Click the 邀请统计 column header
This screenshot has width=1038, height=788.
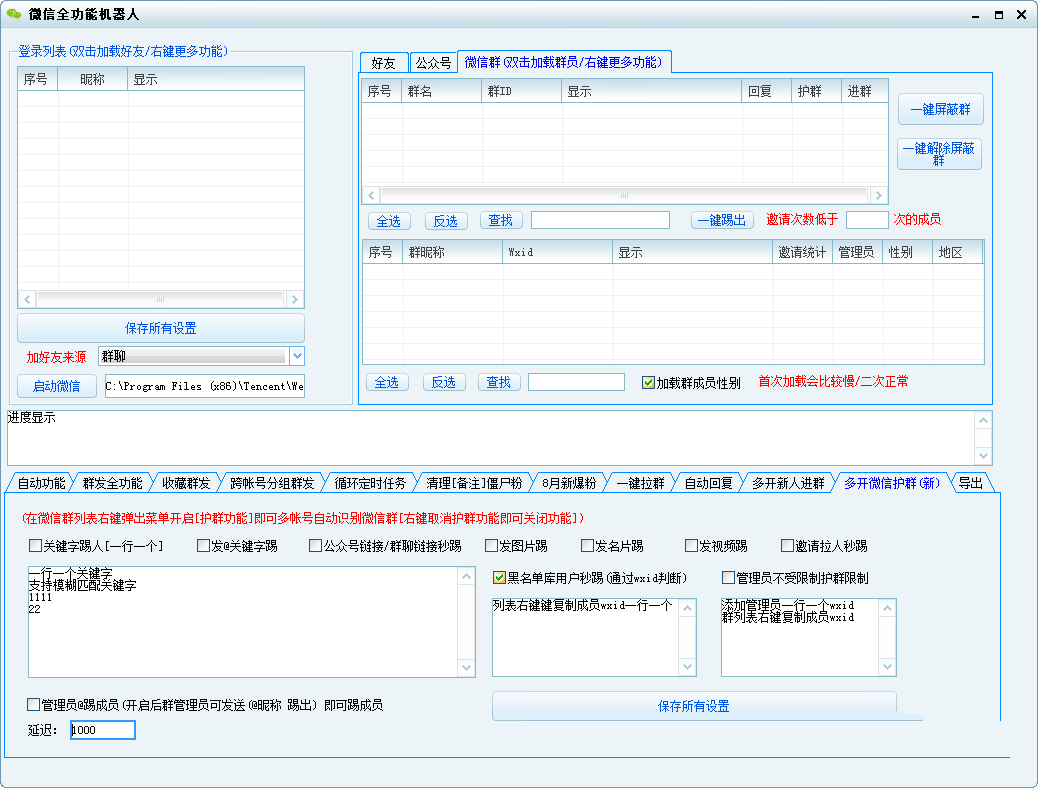(x=802, y=252)
